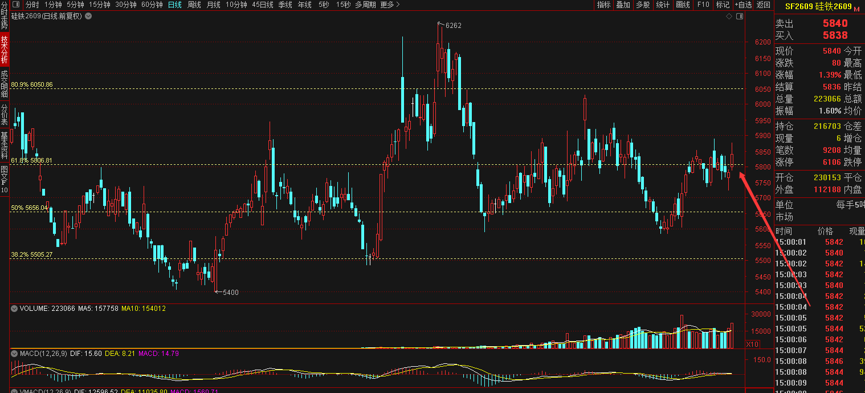Select the 15分钟 period

pyautogui.click(x=99, y=4)
